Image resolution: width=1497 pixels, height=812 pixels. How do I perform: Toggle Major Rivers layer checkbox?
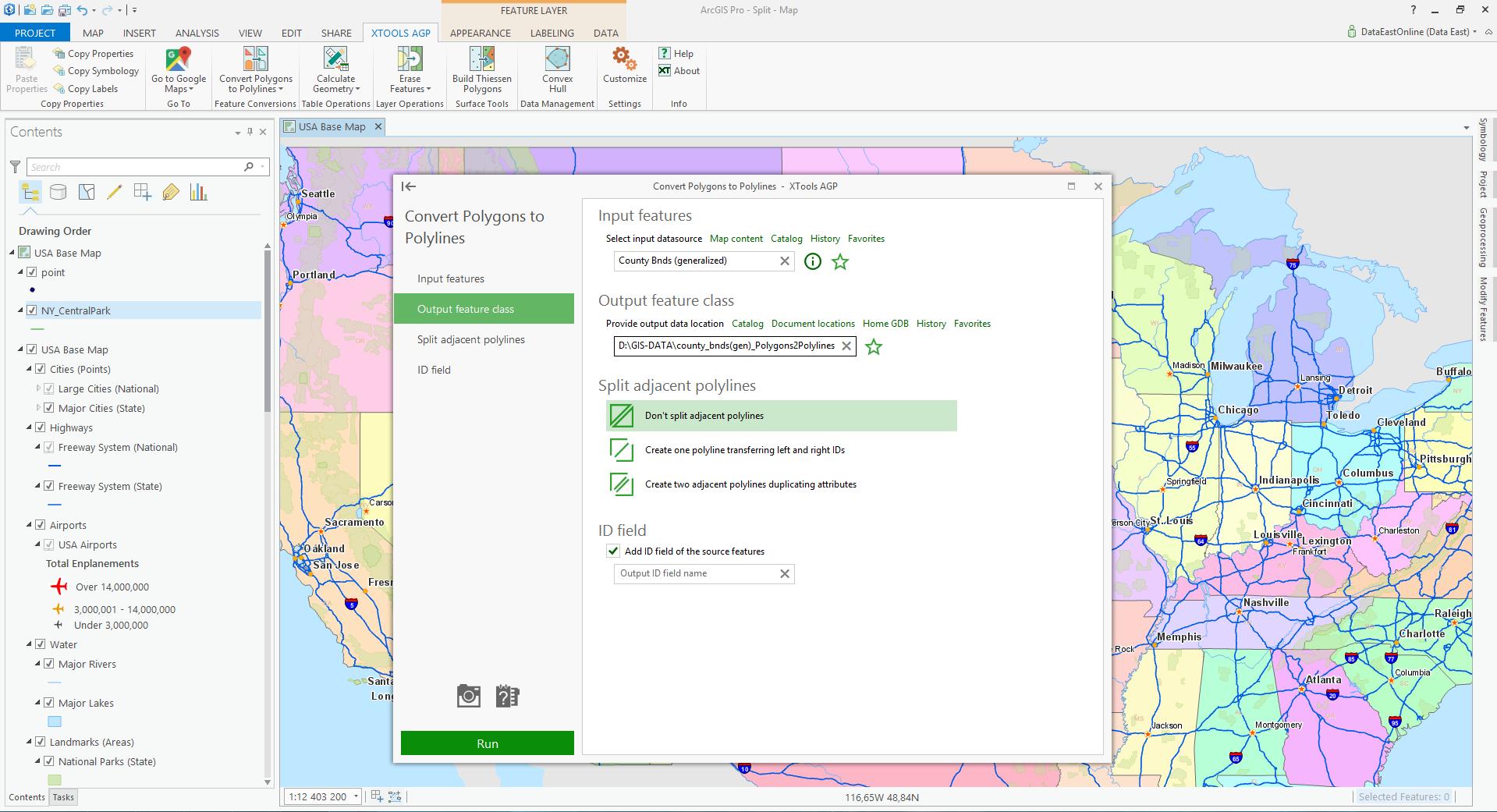coord(49,664)
